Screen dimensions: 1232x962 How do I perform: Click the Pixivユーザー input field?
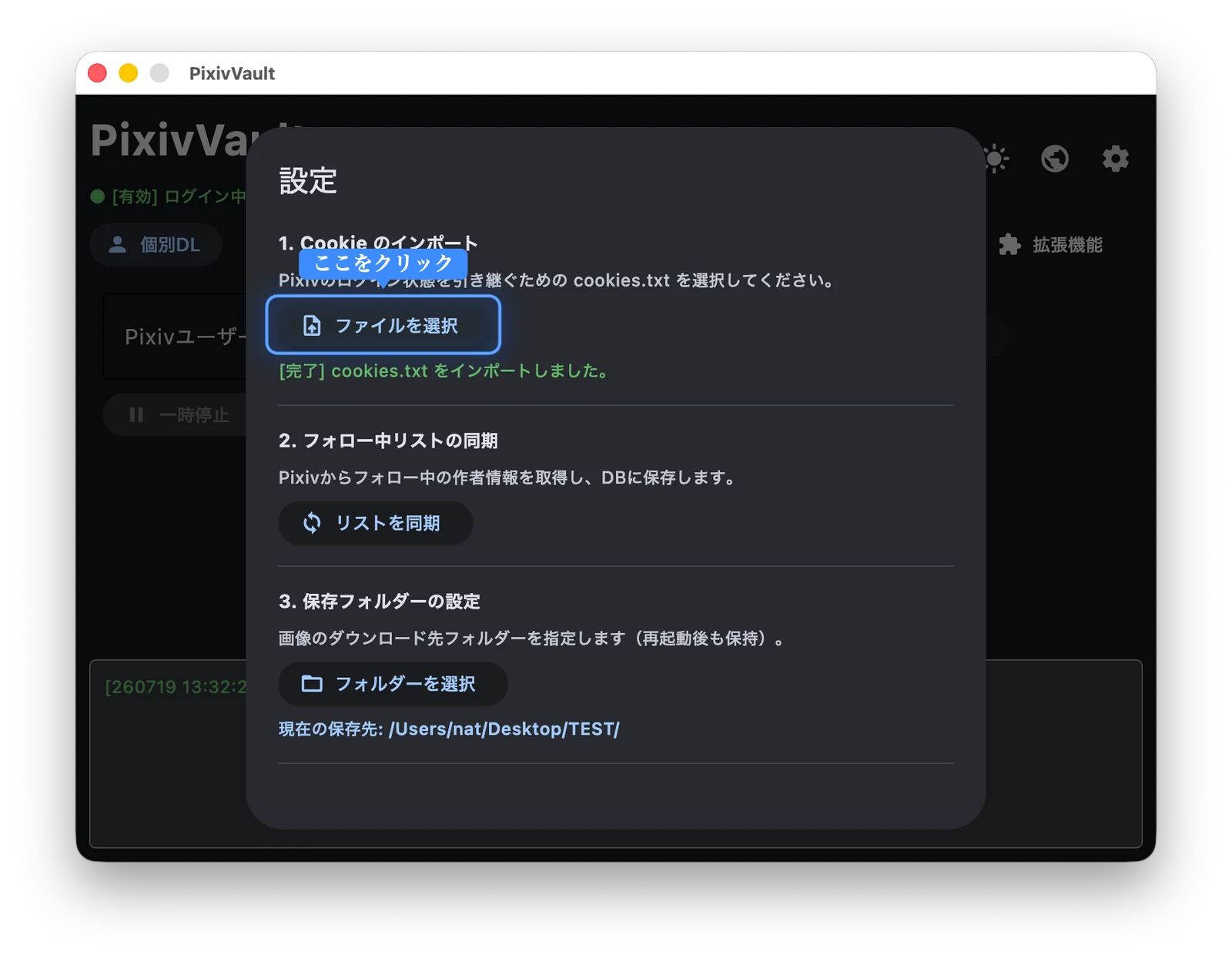point(176,337)
